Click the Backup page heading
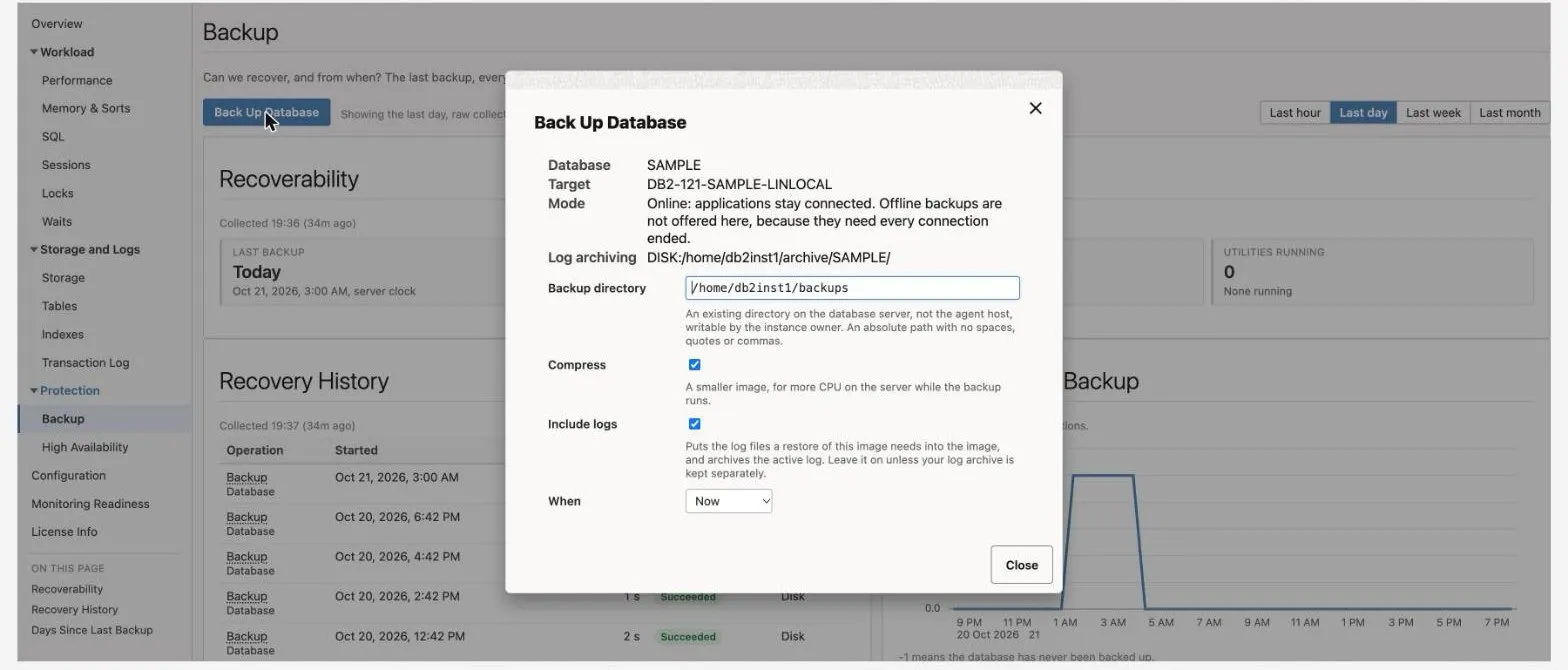The width and height of the screenshot is (1568, 670). pyautogui.click(x=240, y=32)
